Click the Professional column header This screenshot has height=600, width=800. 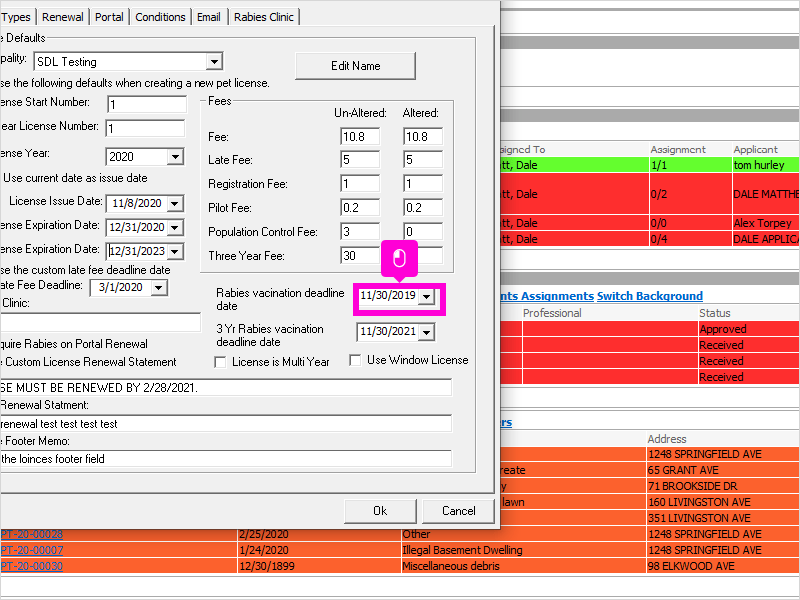tap(610, 313)
